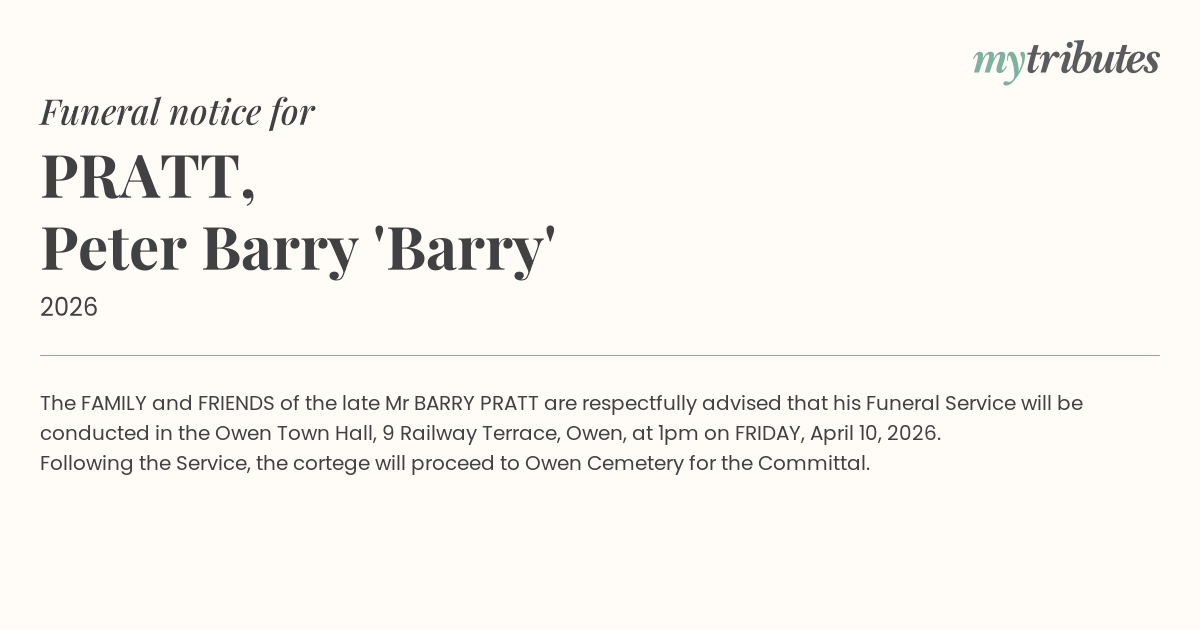Click the year '2026' below the name
The image size is (1200, 630).
pos(69,307)
